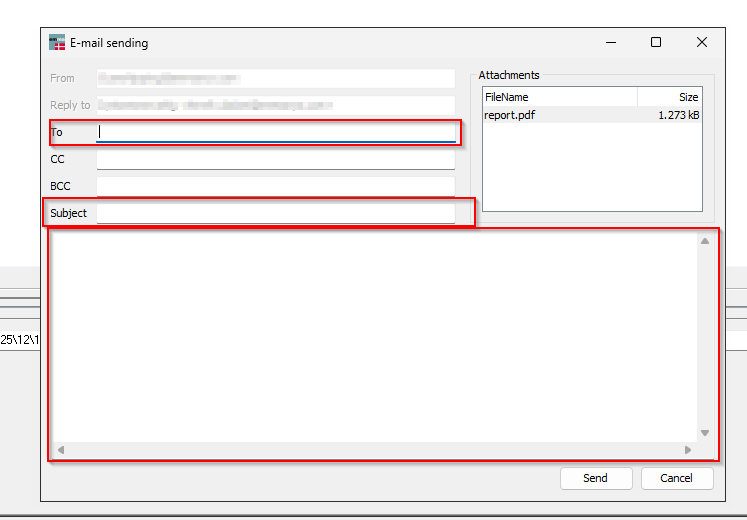
Task: Click the horizontal scroll left arrow
Action: pyautogui.click(x=60, y=450)
